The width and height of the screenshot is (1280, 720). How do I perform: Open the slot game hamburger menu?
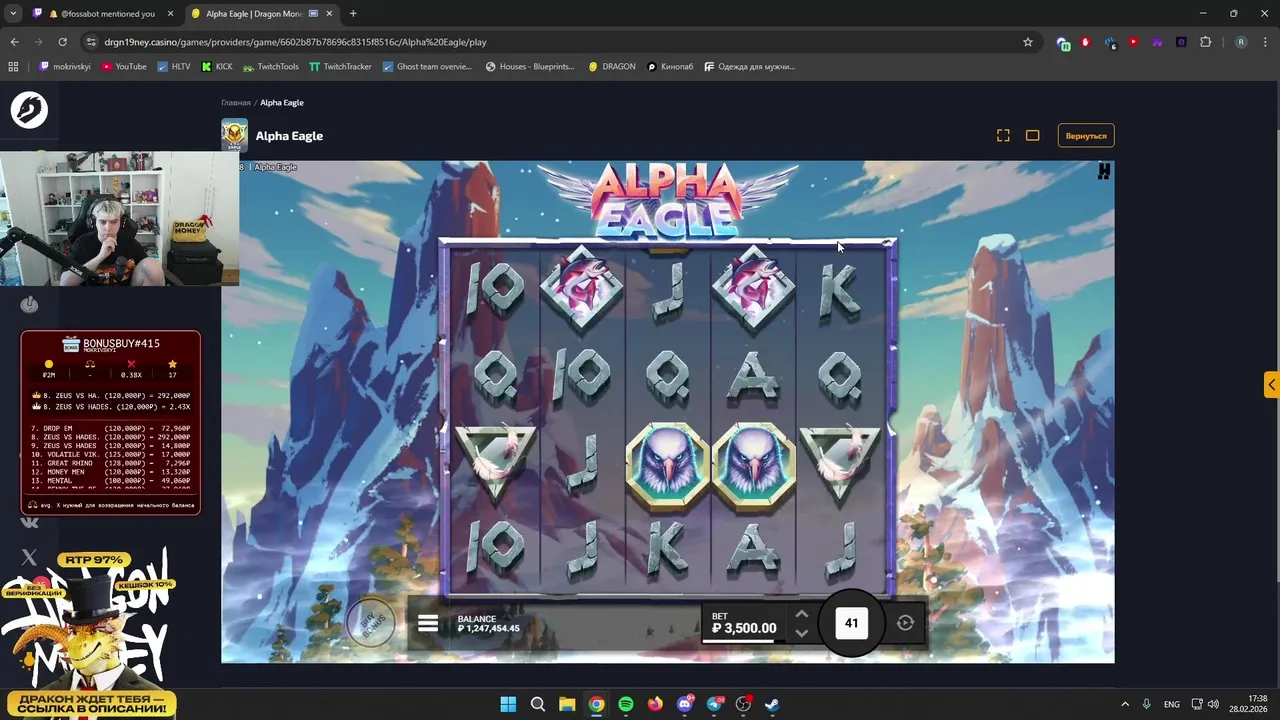(x=428, y=624)
